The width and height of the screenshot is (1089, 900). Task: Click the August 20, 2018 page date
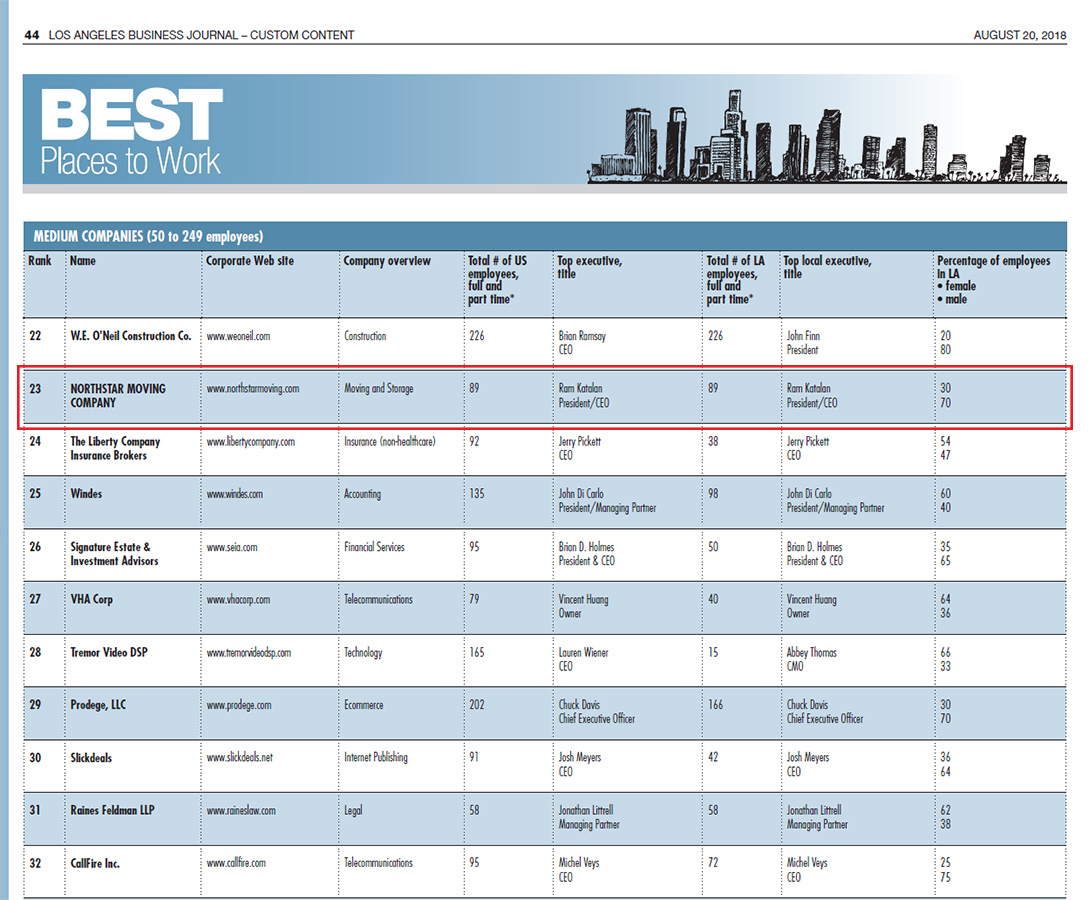[1019, 35]
